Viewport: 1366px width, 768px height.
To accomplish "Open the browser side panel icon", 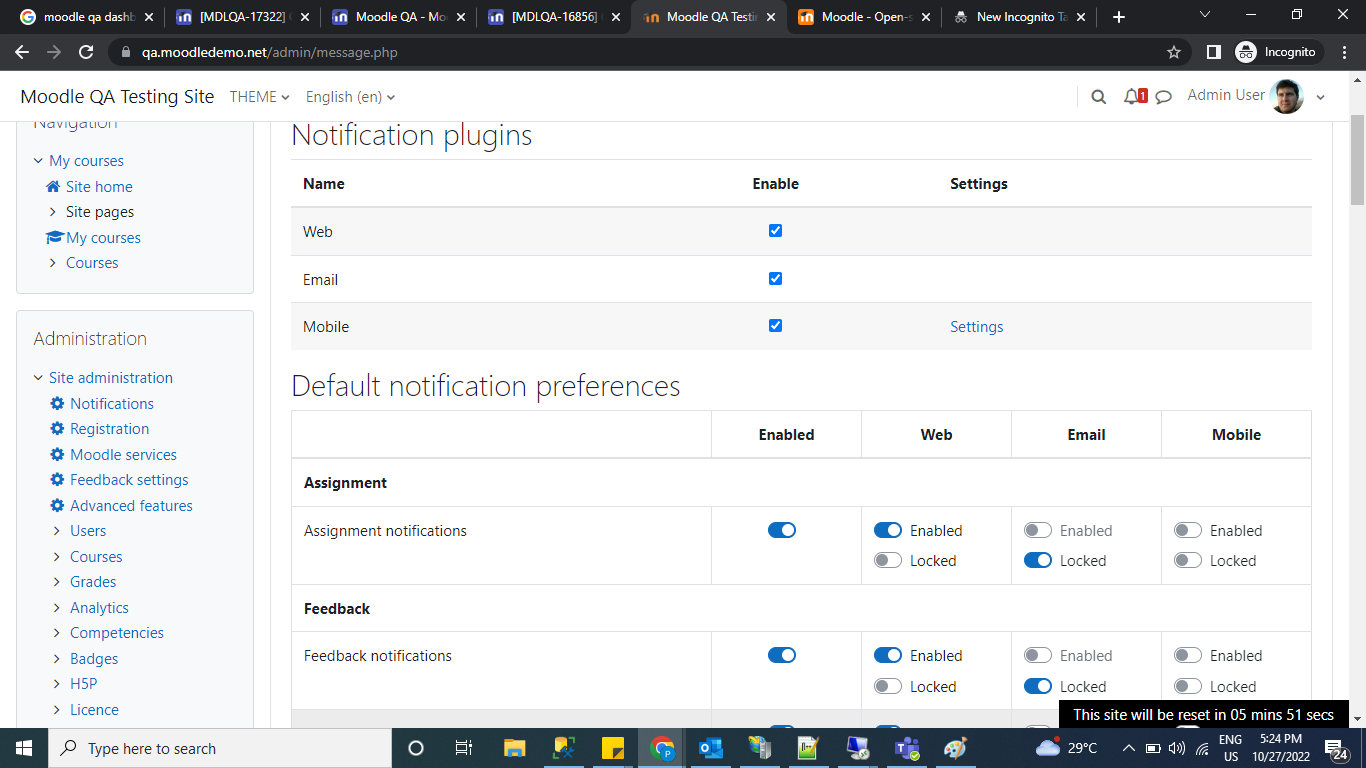I will [1213, 52].
